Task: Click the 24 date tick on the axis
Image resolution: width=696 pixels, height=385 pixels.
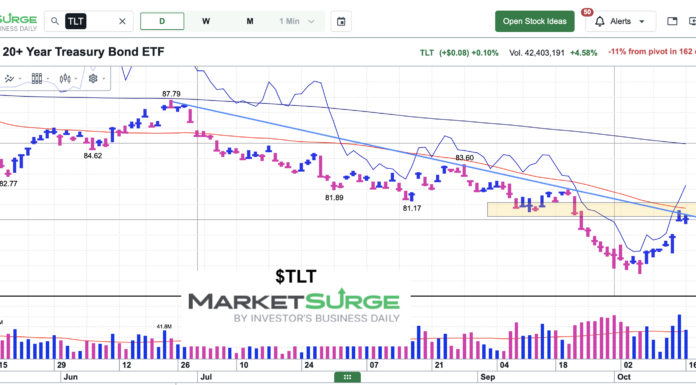Action: 309,365
